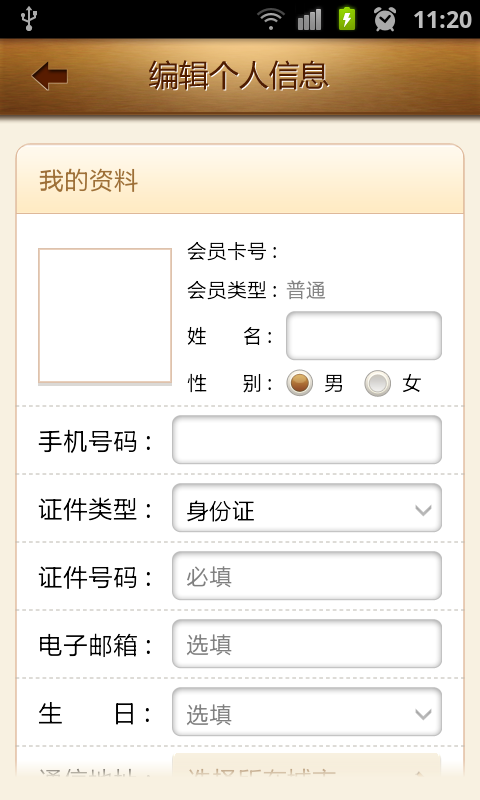Select the 男 gender radio button
This screenshot has width=480, height=800.
coord(299,383)
